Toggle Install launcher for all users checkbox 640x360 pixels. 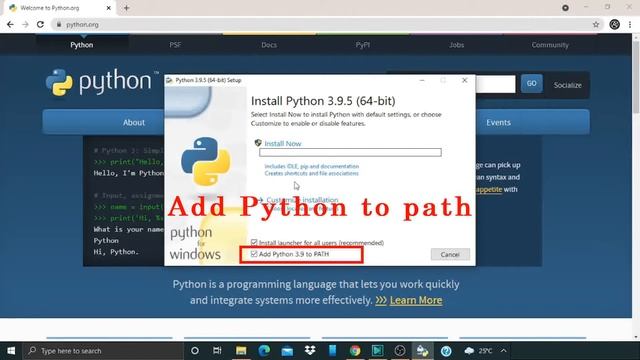click(254, 242)
